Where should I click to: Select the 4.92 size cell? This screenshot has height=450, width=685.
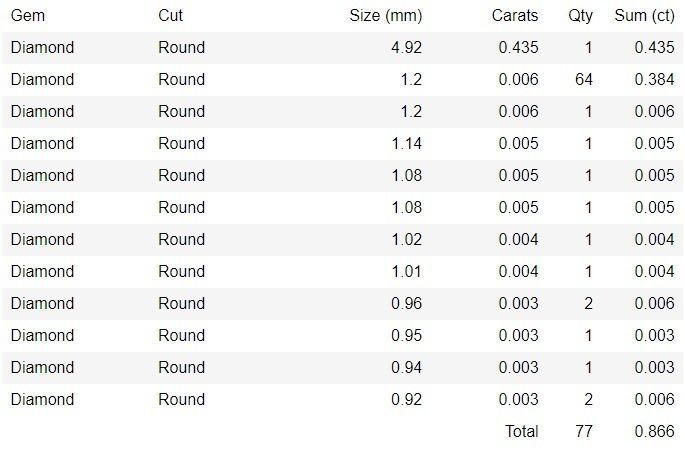click(x=405, y=48)
